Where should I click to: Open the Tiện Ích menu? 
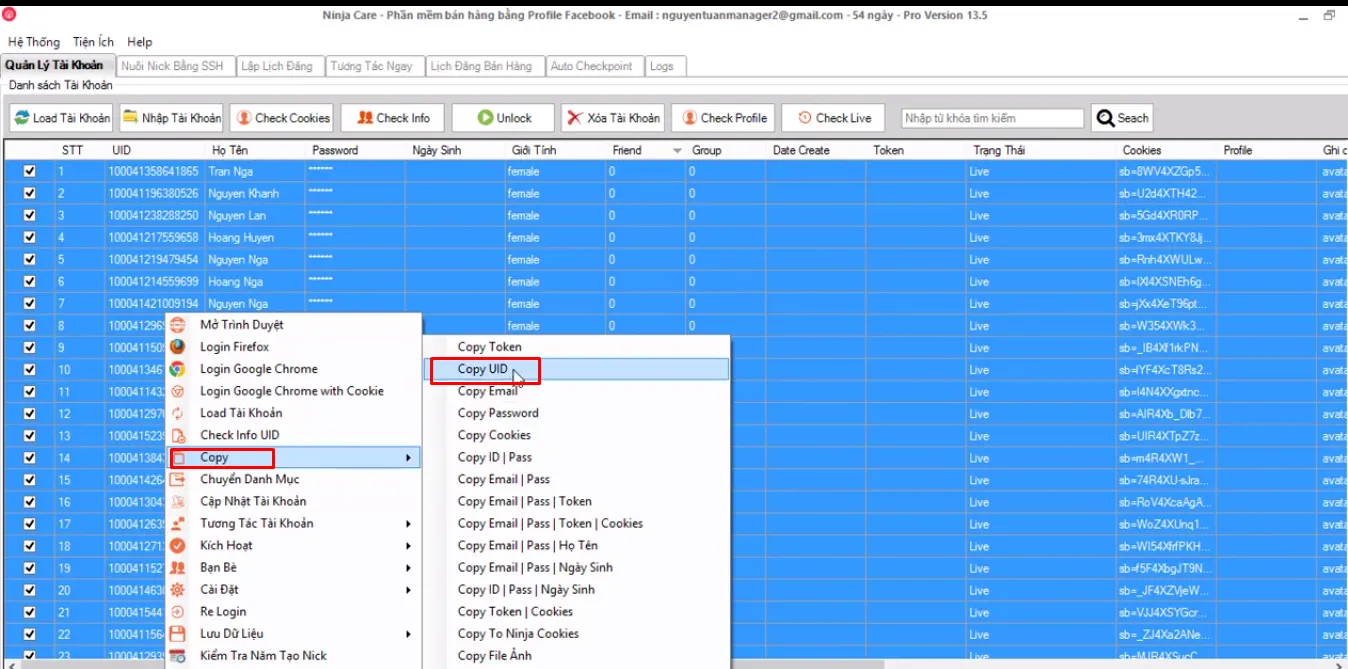click(92, 41)
